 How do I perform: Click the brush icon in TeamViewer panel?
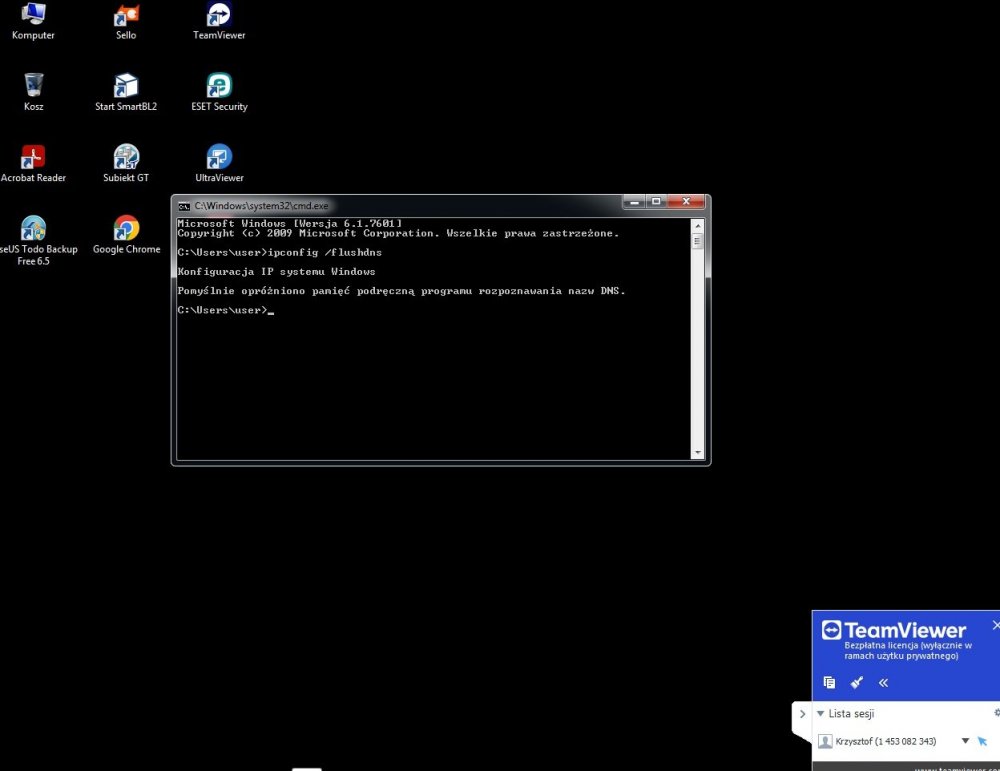856,683
